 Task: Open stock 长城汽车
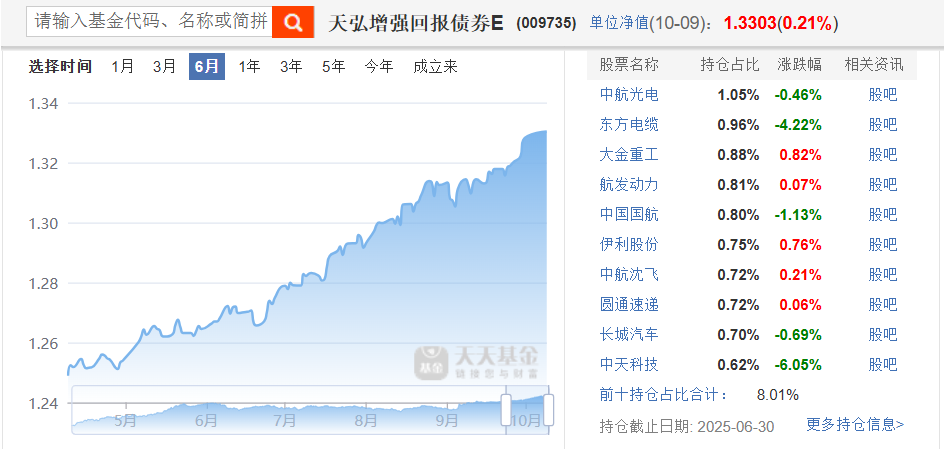629,334
